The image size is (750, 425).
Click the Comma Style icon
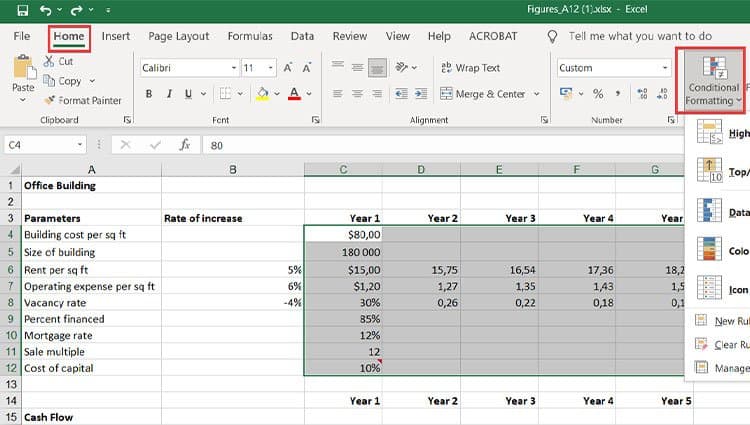pyautogui.click(x=618, y=94)
